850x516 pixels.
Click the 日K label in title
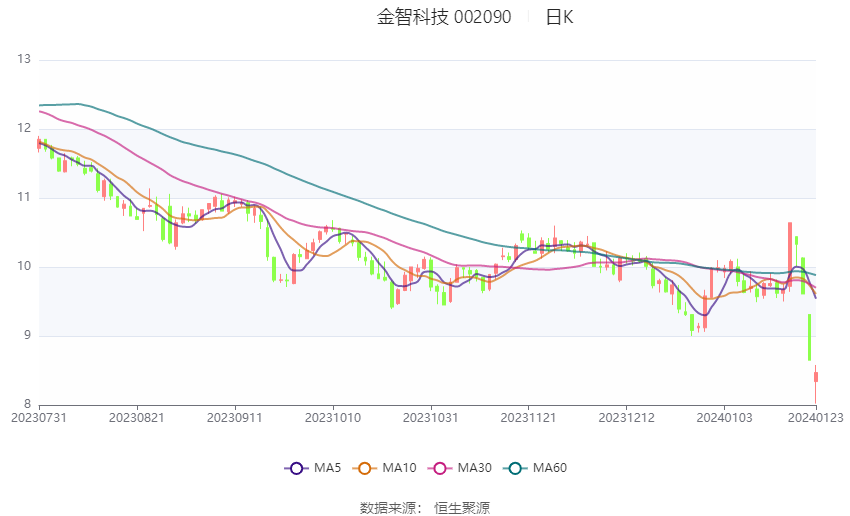point(559,17)
